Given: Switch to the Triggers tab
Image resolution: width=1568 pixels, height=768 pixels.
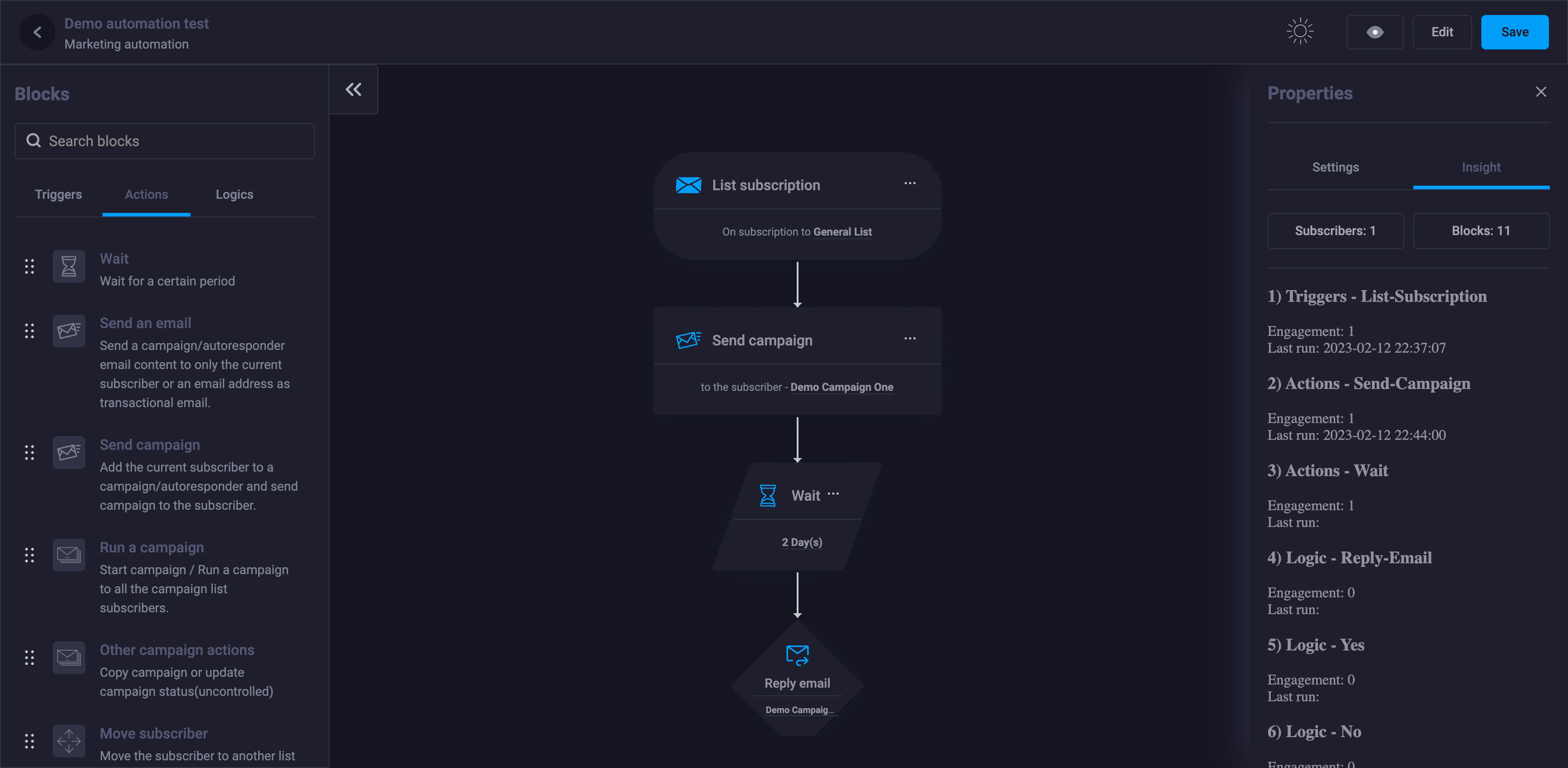Looking at the screenshot, I should click(x=59, y=194).
